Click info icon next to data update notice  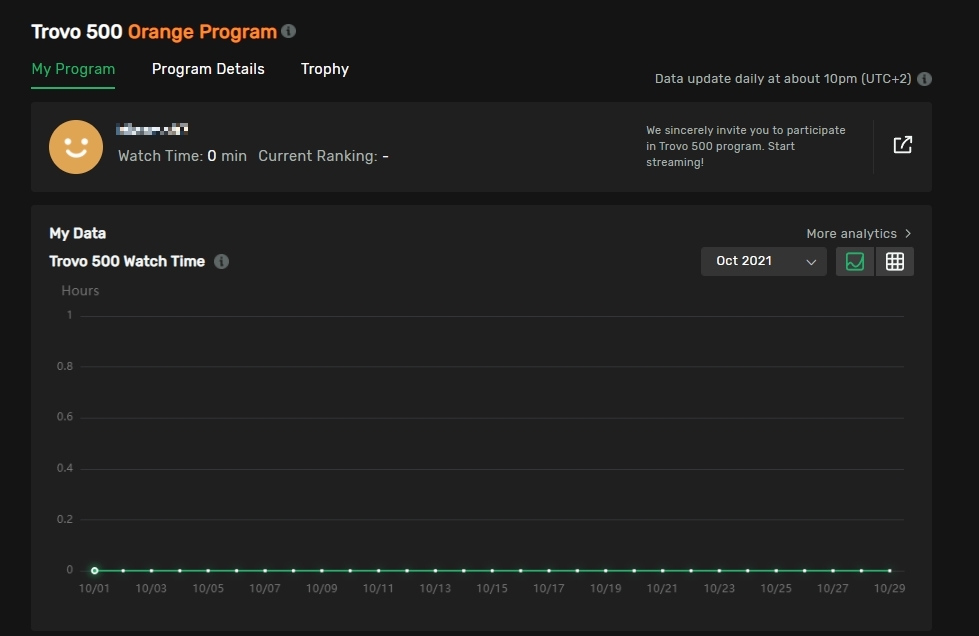tap(925, 79)
